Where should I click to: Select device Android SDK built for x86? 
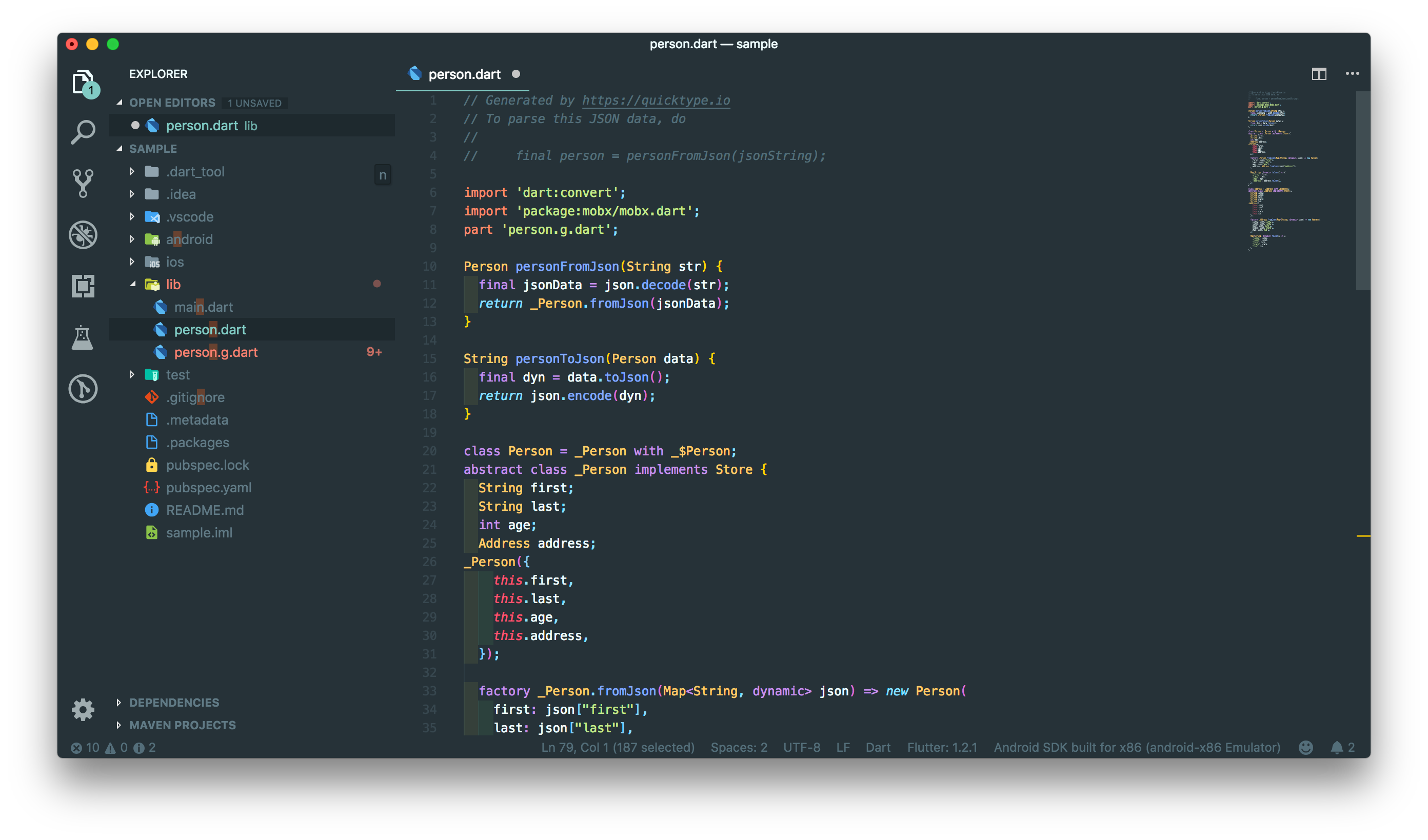pyautogui.click(x=1137, y=748)
